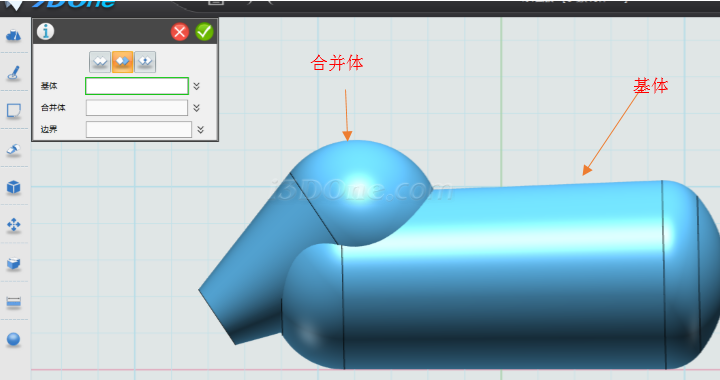Select the sketch drawing tool icon
Screen dimensions: 720x380
click(13, 73)
